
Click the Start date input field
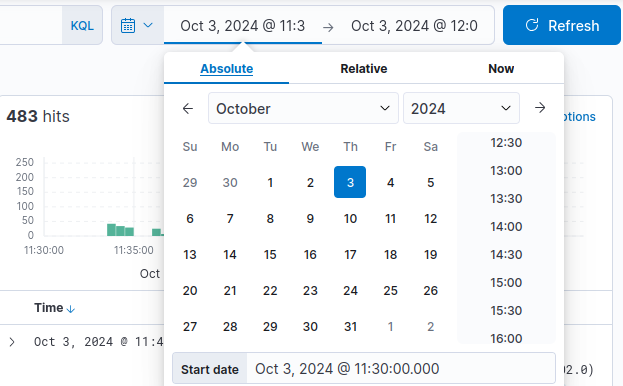point(401,369)
